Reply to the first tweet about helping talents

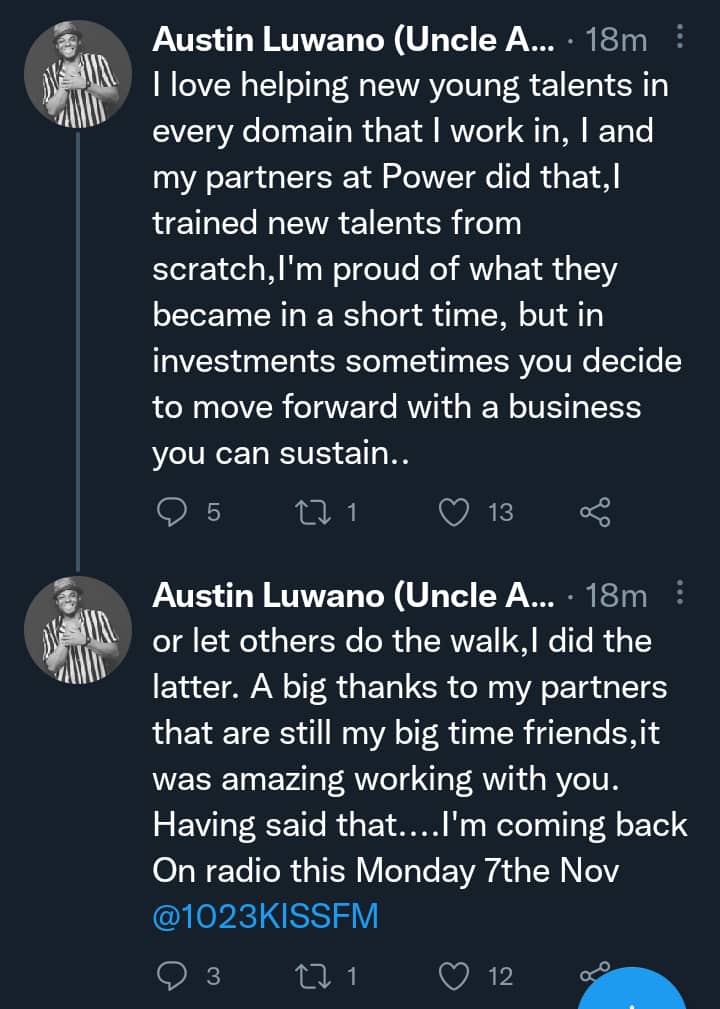tap(174, 512)
